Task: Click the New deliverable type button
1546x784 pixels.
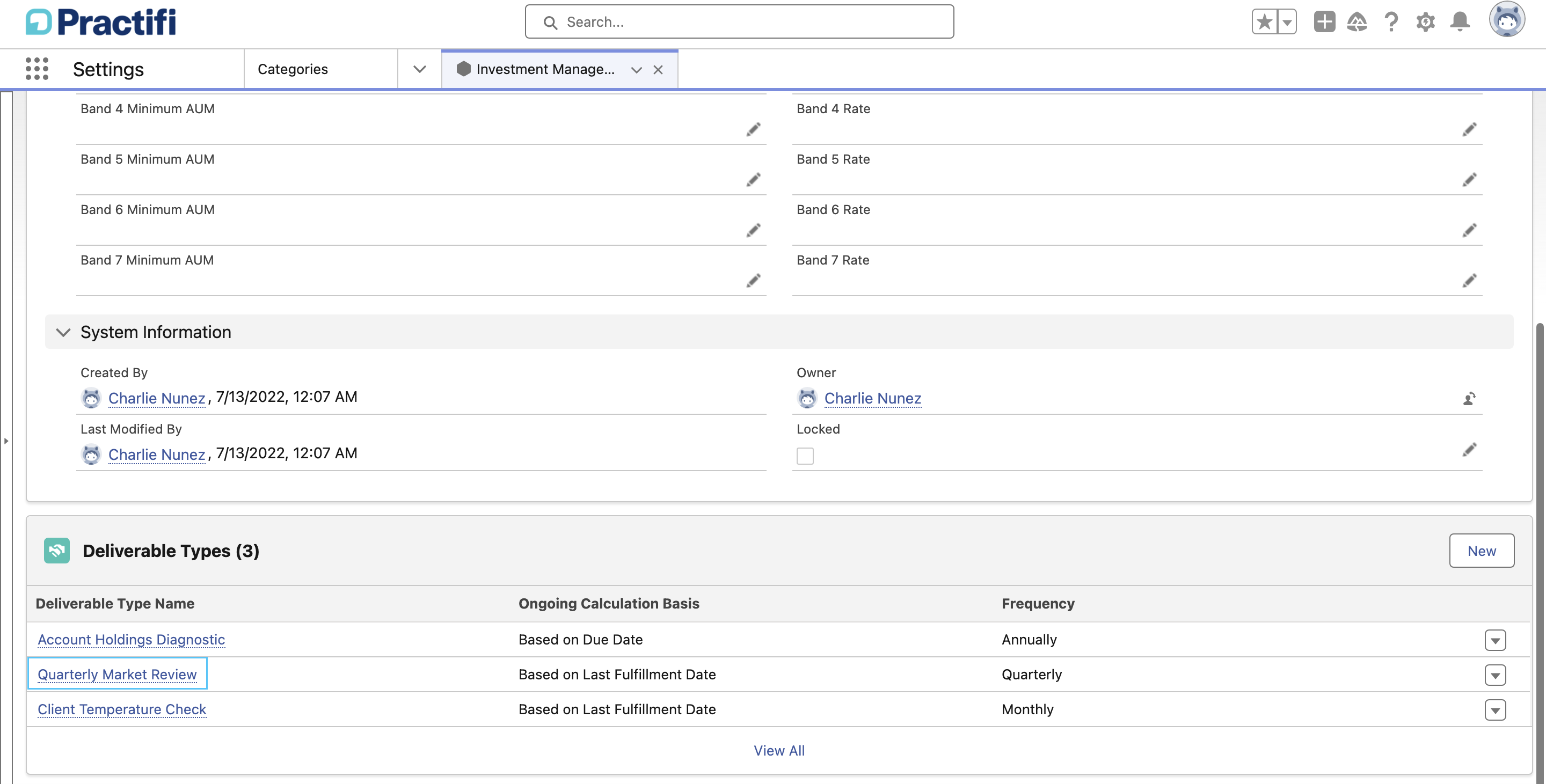Action: (1481, 551)
